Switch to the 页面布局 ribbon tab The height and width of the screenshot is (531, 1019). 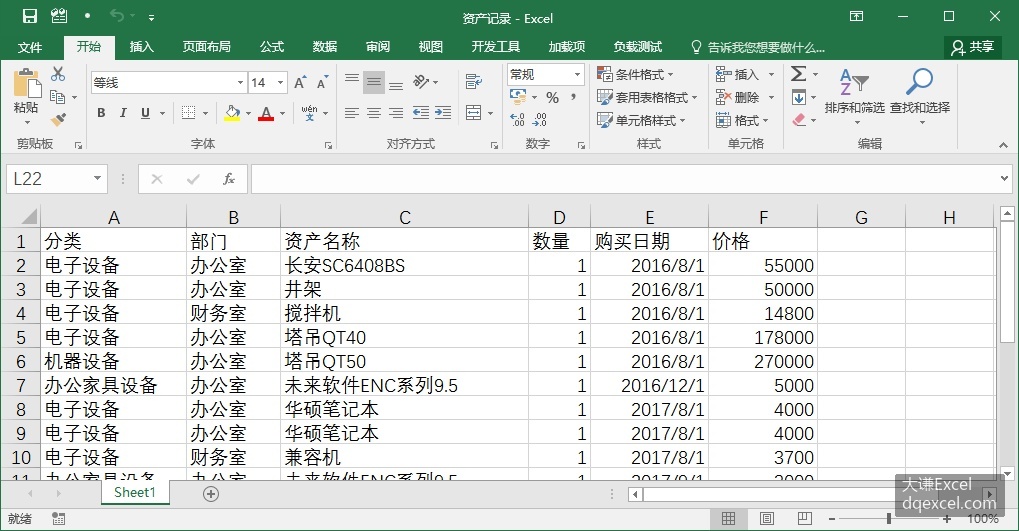click(x=207, y=47)
